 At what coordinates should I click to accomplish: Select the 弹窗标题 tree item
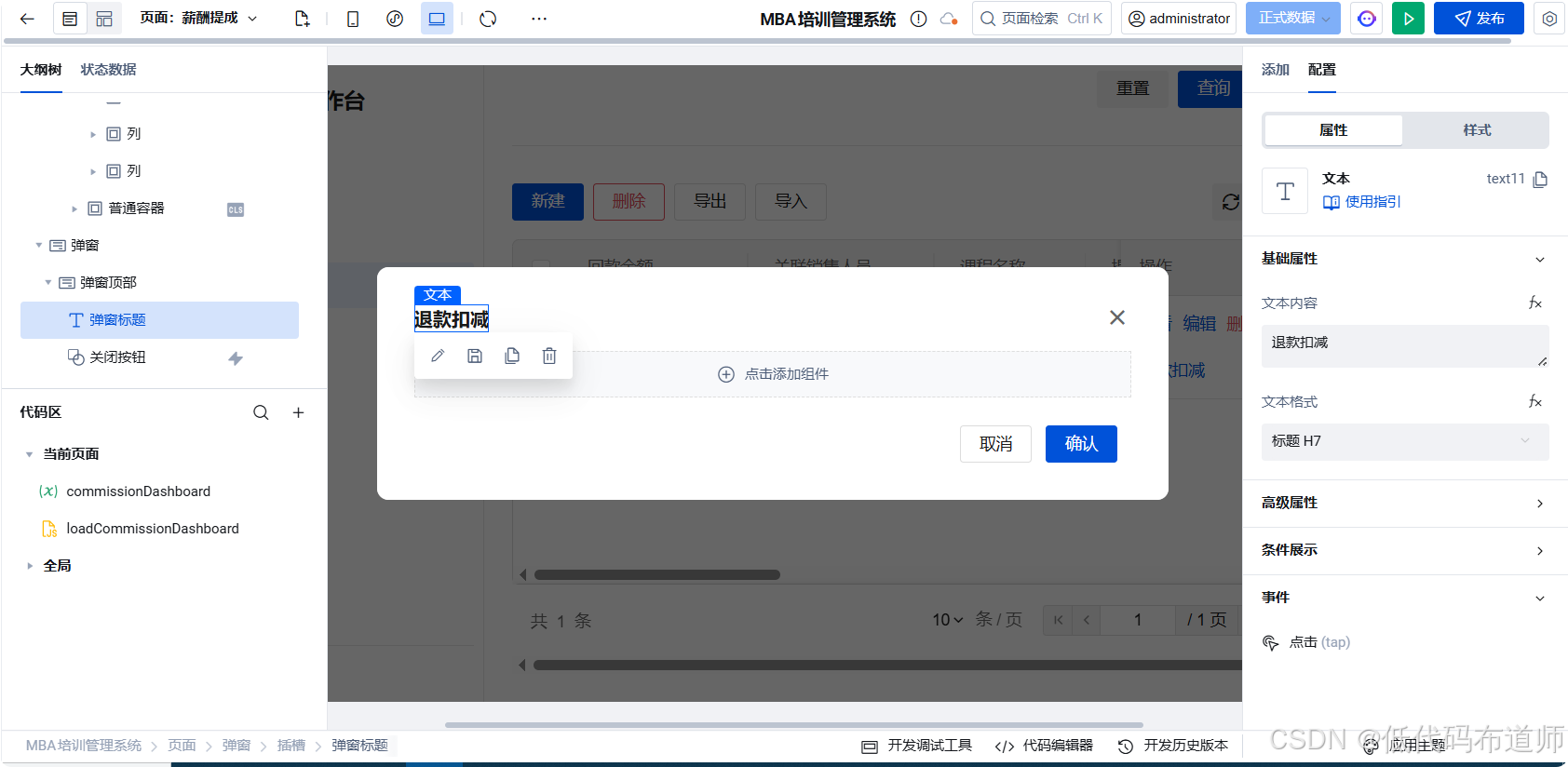pos(159,320)
